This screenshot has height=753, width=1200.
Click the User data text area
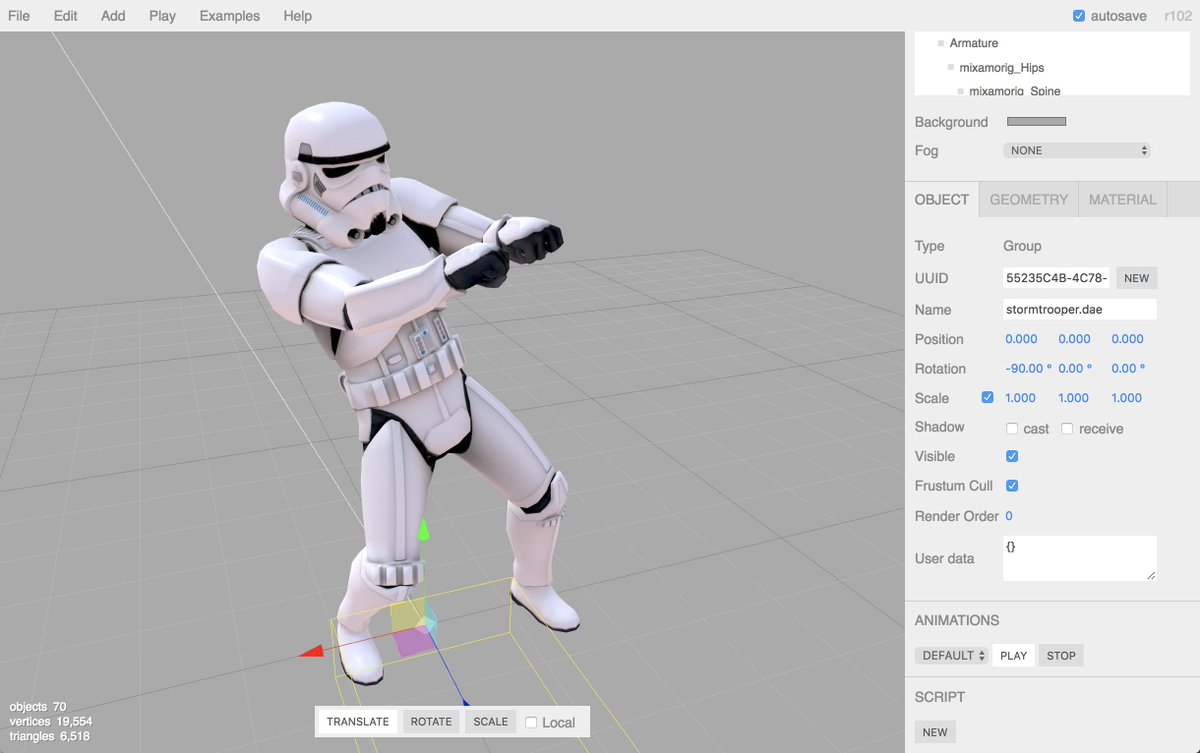[1080, 558]
